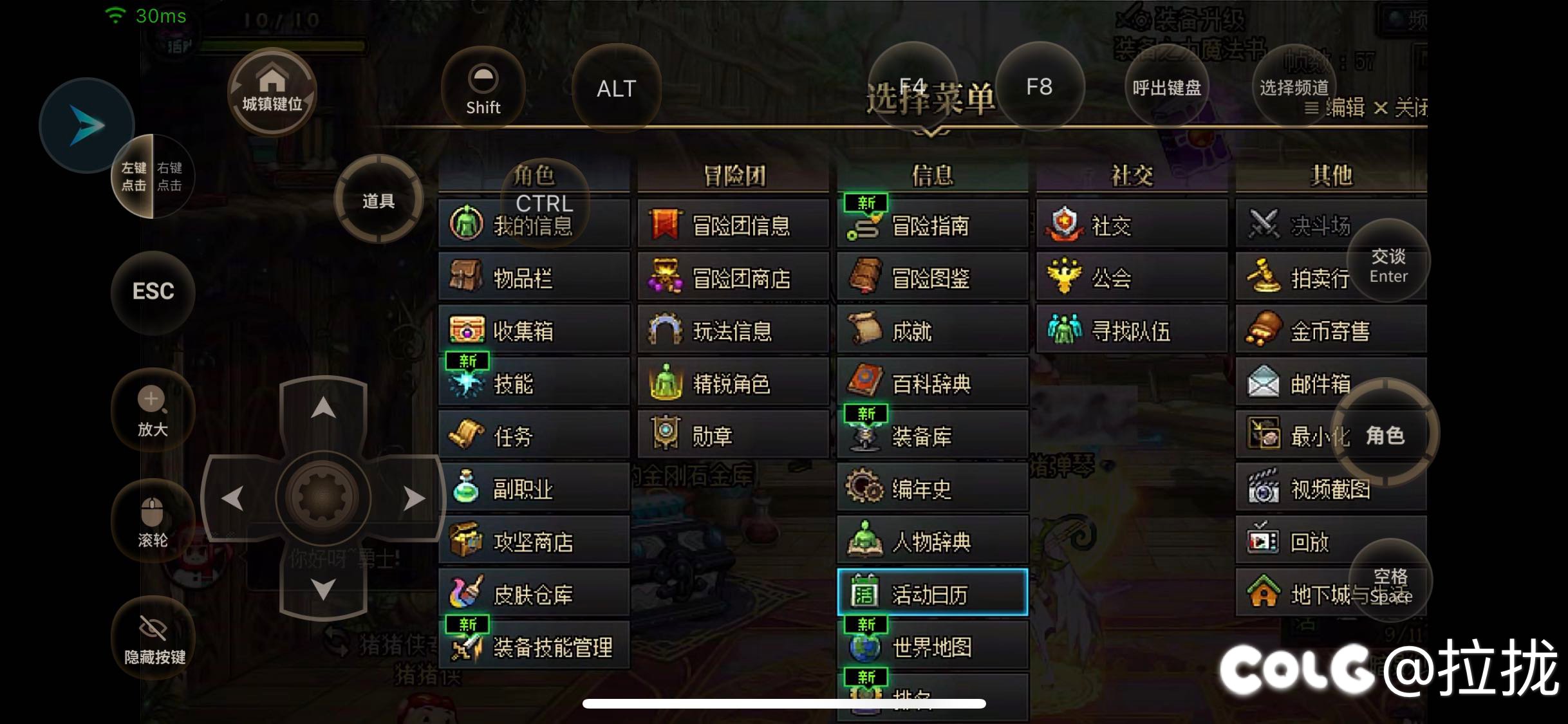Open the 公会 guild emblem icon
This screenshot has width=1568, height=724.
coord(1065,277)
